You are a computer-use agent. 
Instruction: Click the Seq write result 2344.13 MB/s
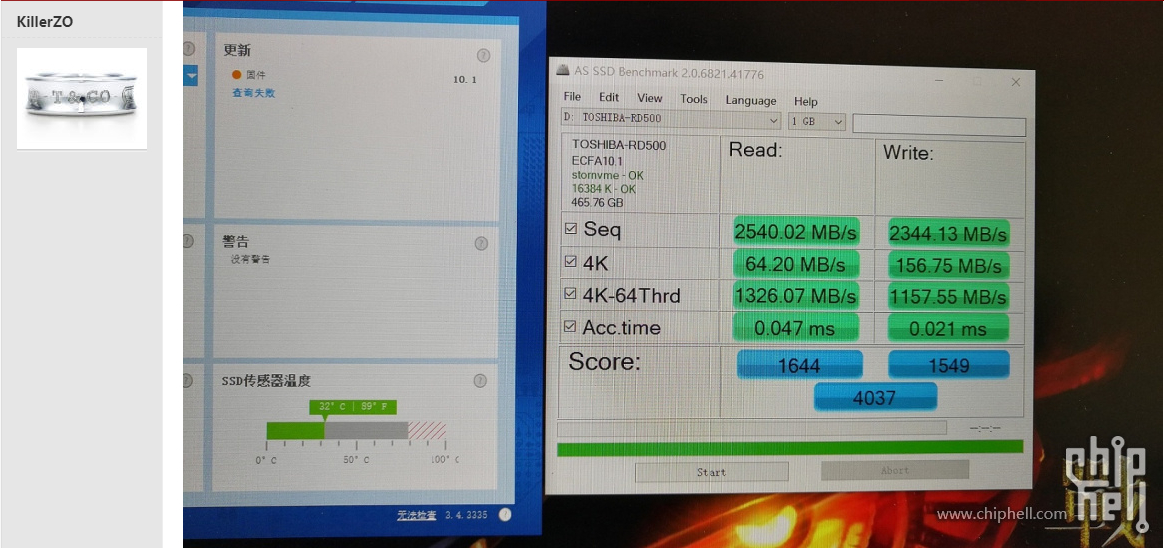tap(948, 234)
